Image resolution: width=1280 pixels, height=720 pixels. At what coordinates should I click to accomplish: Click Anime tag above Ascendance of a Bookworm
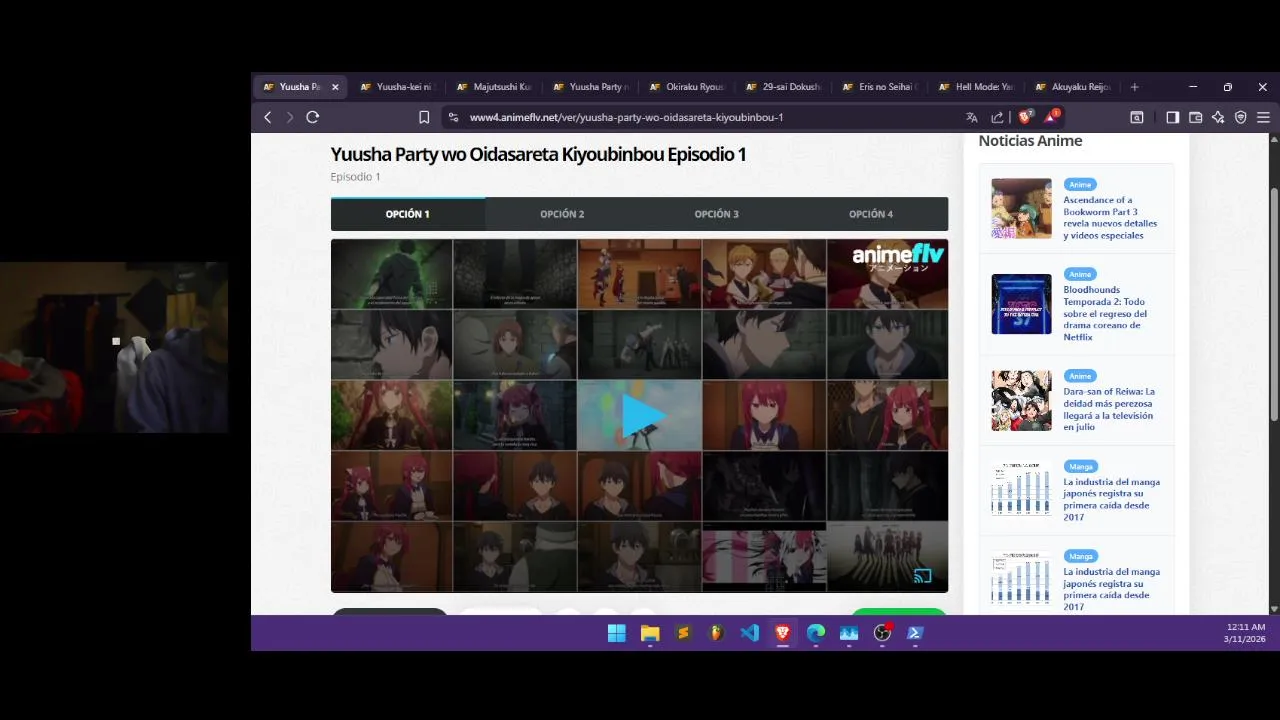pos(1080,185)
